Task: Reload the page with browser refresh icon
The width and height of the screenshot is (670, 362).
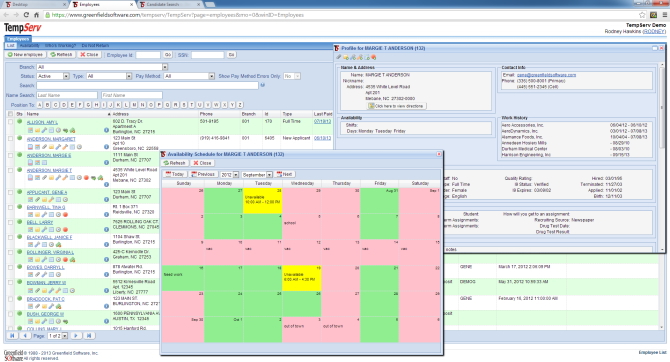Action: coord(26,15)
